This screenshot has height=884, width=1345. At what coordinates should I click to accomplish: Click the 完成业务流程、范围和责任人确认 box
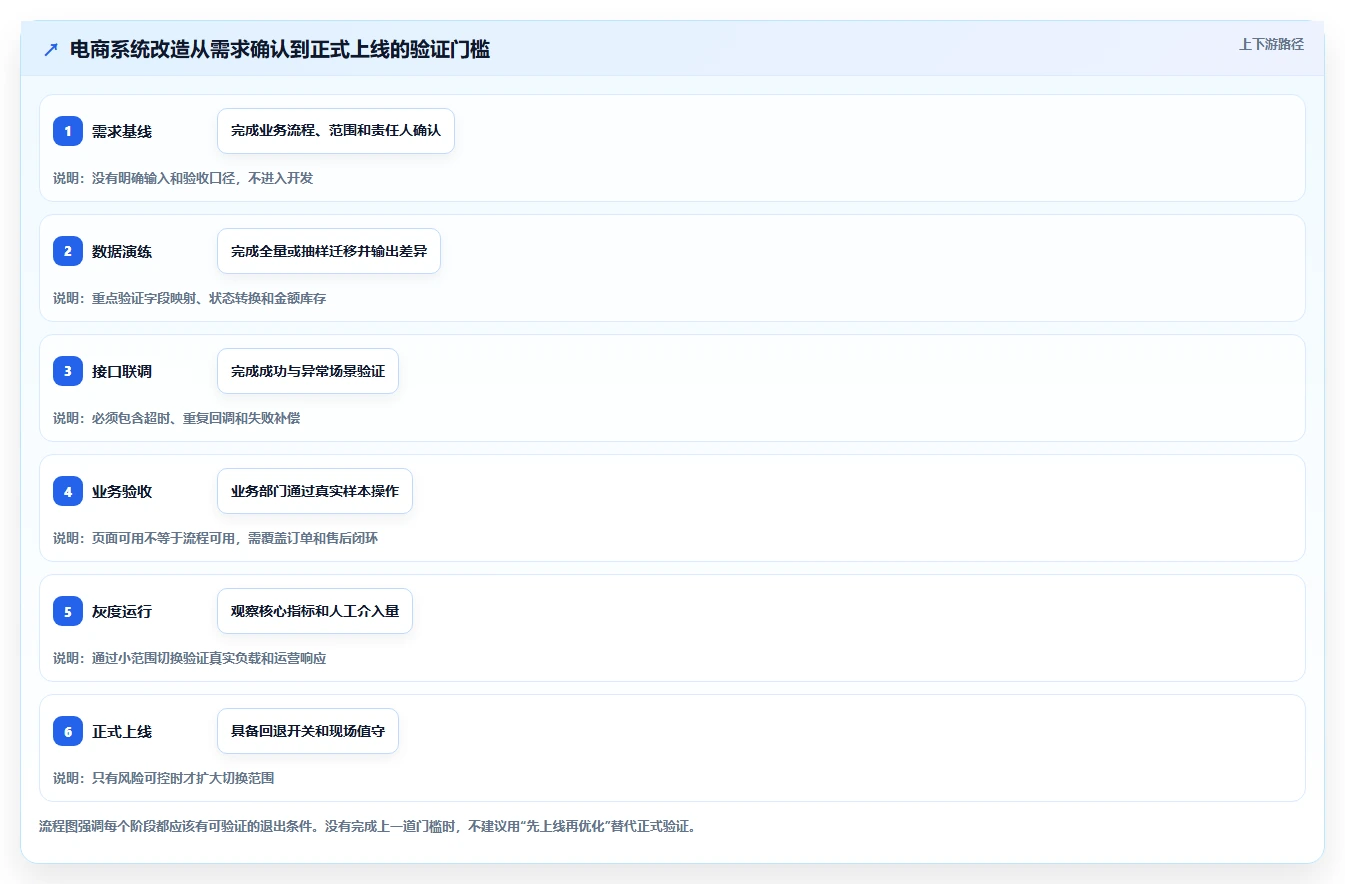point(336,131)
